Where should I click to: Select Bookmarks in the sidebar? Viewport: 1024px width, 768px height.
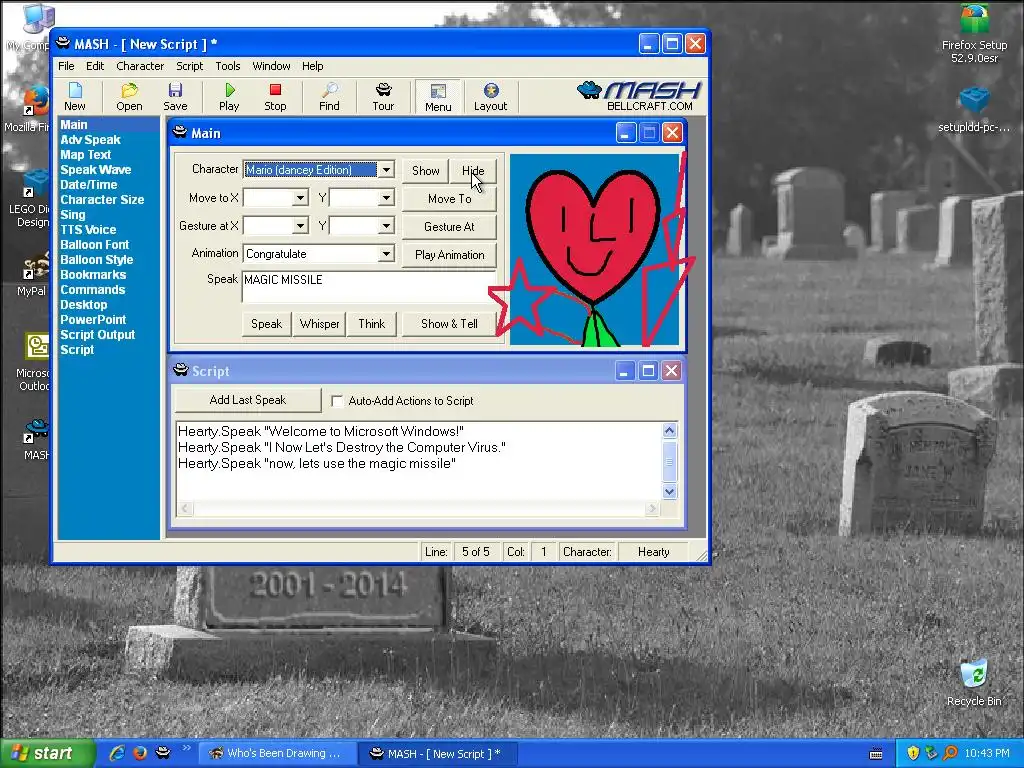tap(93, 275)
